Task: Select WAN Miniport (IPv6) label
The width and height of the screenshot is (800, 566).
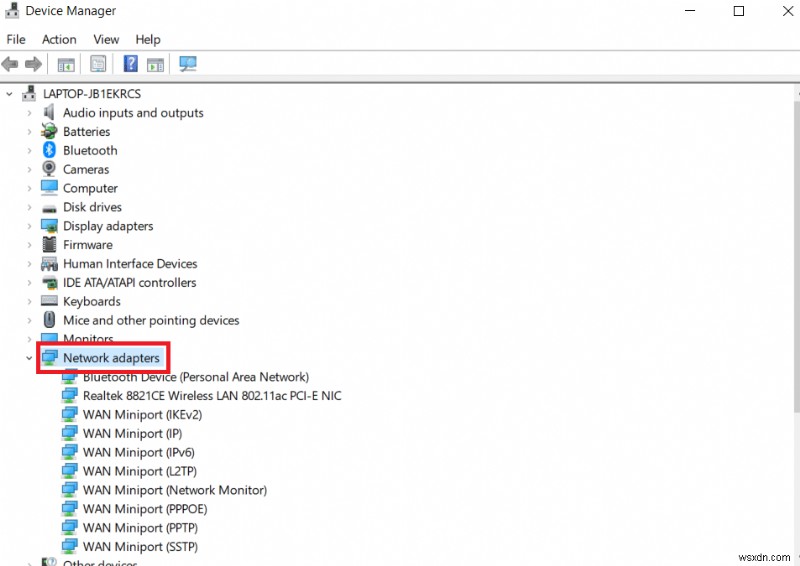Action: click(x=139, y=452)
